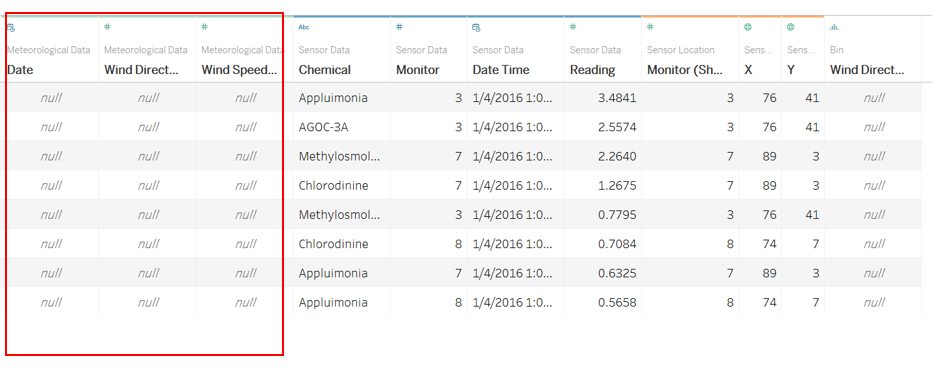Click Appluimonia in the 0.5658 reading row
Image resolution: width=932 pixels, height=370 pixels.
pyautogui.click(x=333, y=303)
